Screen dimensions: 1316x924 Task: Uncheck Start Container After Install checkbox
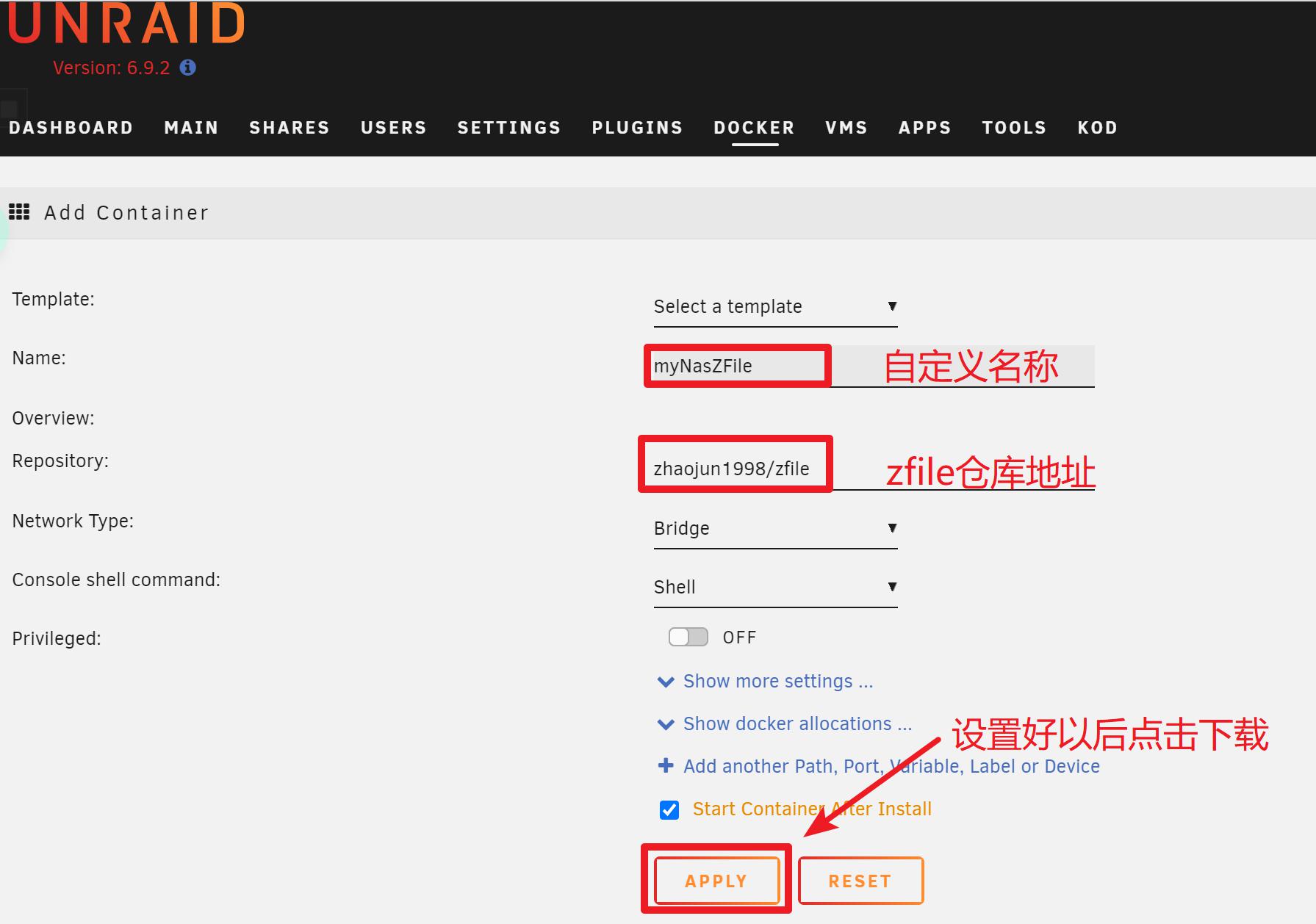coord(669,809)
